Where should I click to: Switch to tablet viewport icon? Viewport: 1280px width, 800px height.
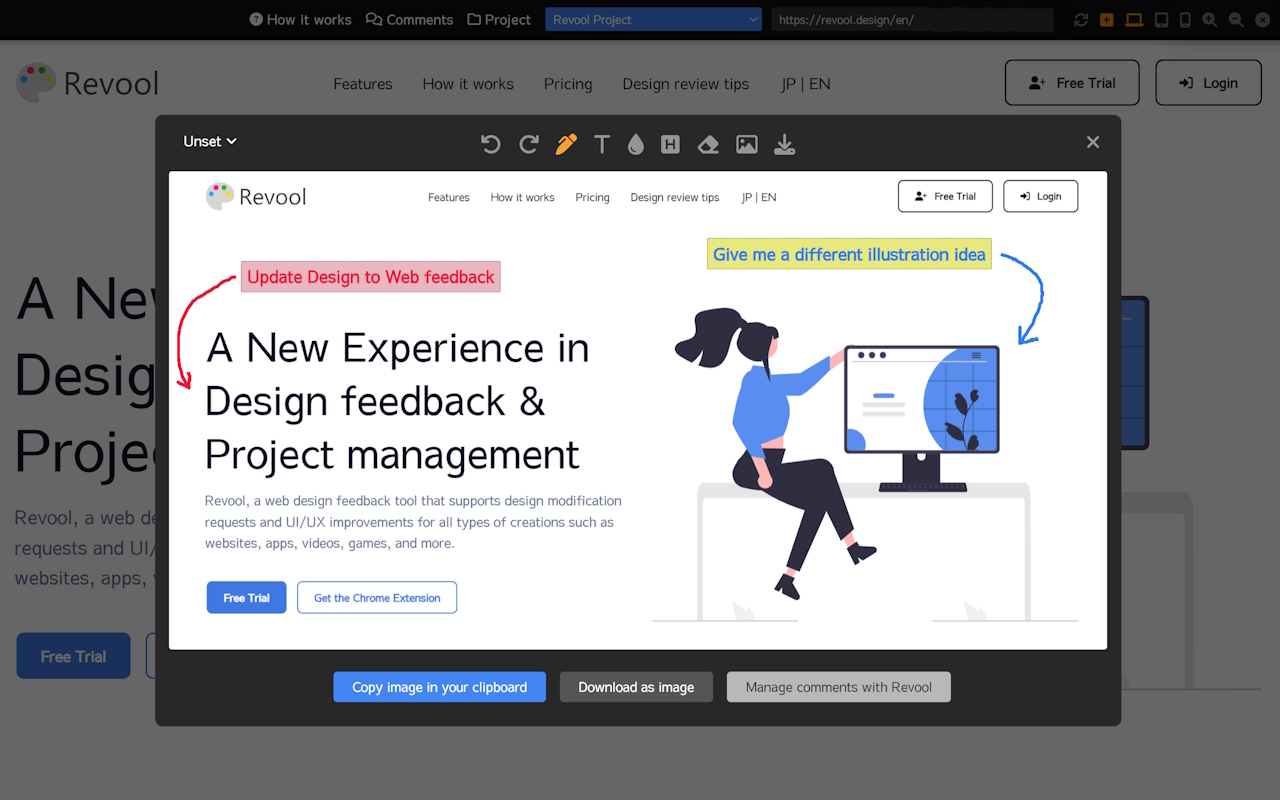[1161, 19]
